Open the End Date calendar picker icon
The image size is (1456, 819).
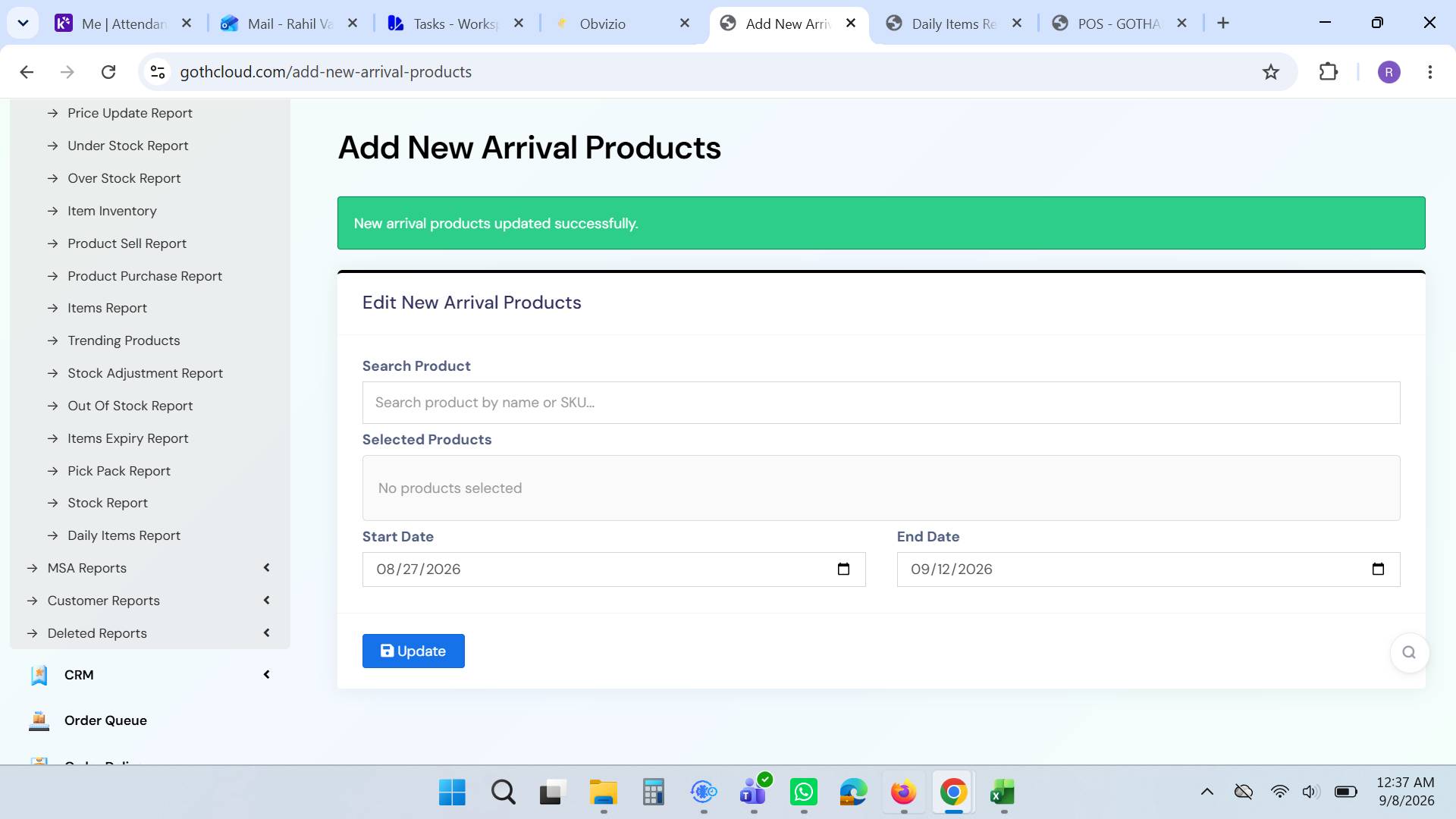[1378, 569]
